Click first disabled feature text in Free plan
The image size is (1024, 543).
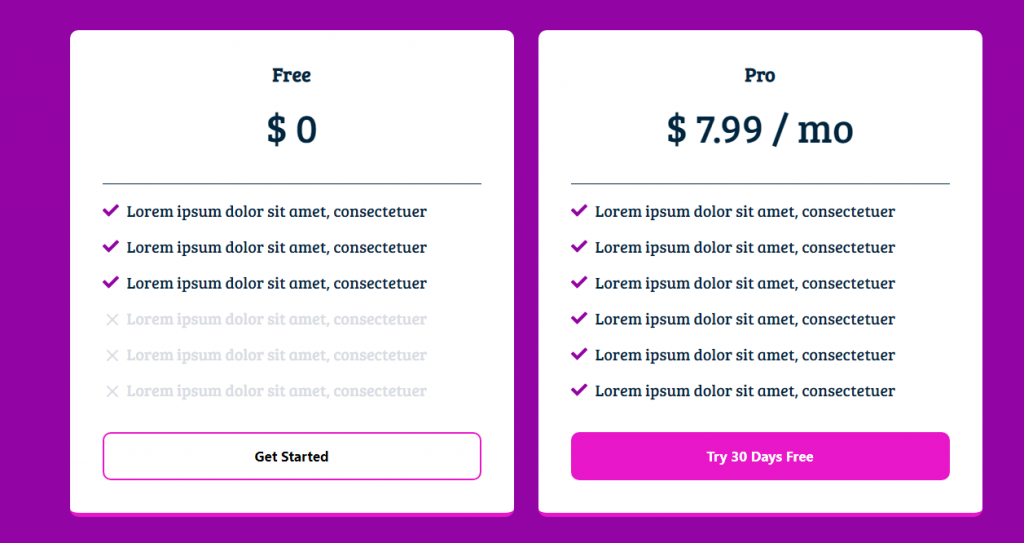point(276,319)
